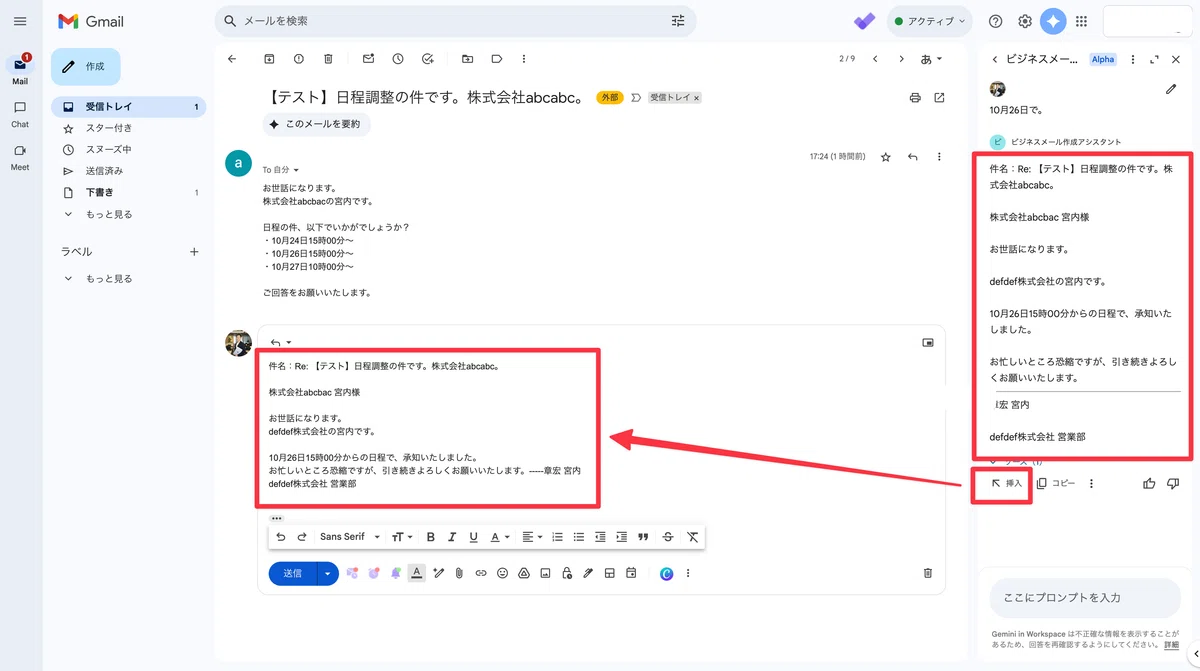
Task: Toggle blockquote formatting
Action: point(643,537)
